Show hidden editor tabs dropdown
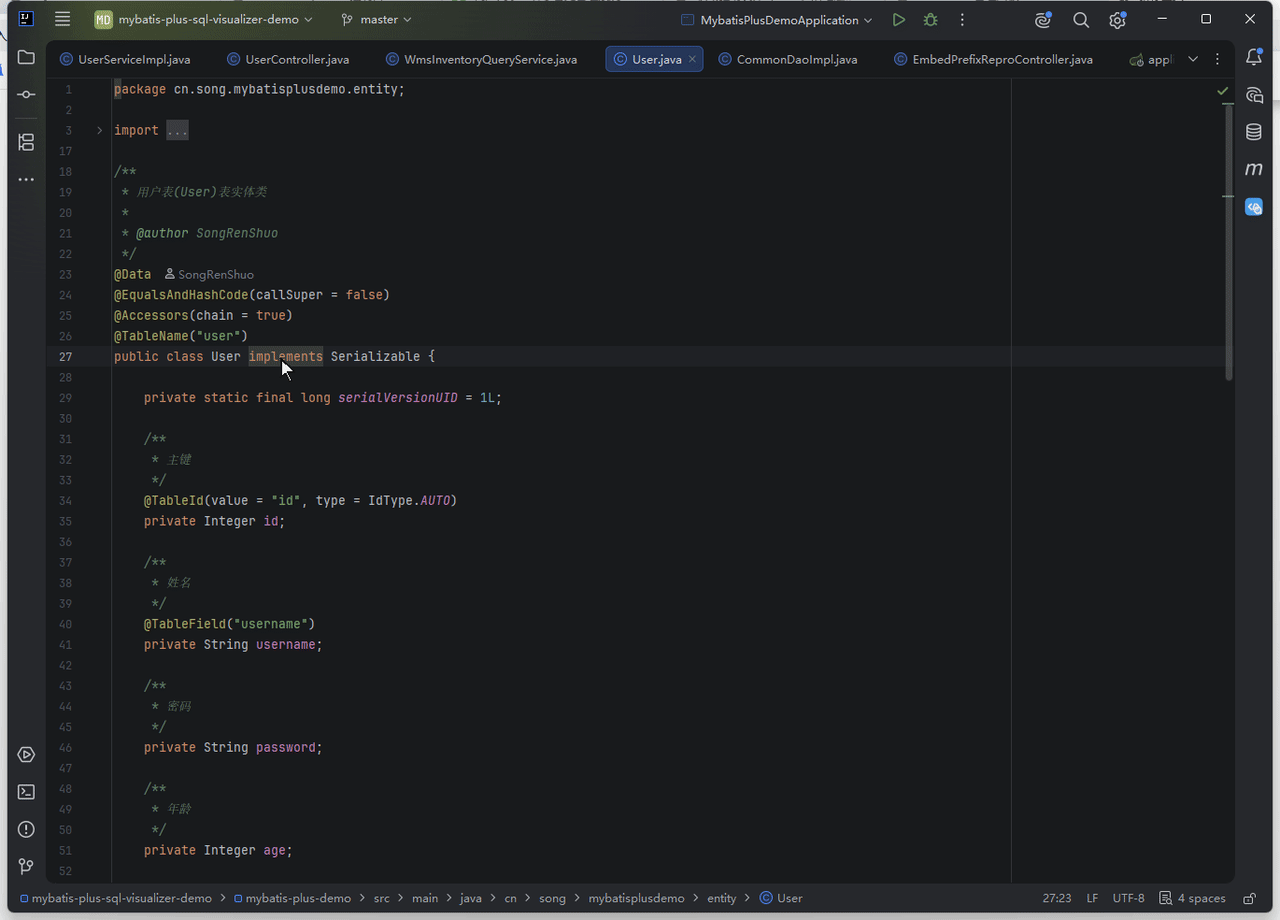Image resolution: width=1280 pixels, height=920 pixels. pos(1193,59)
